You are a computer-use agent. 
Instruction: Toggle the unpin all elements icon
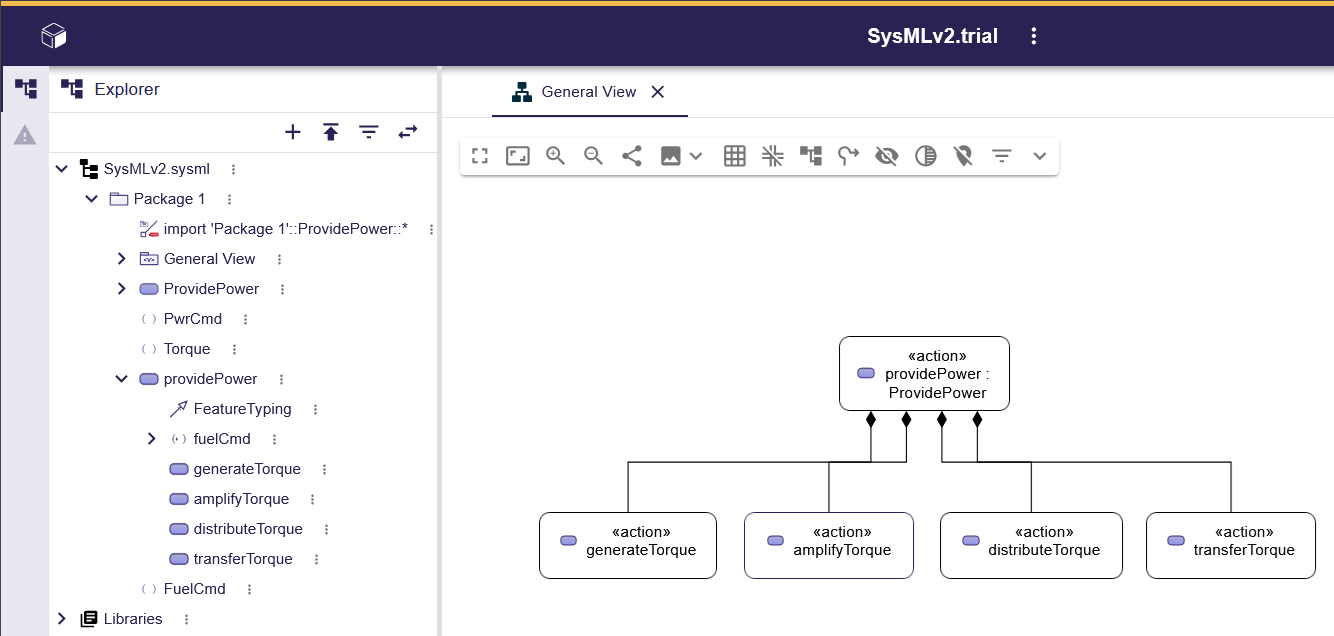click(963, 156)
